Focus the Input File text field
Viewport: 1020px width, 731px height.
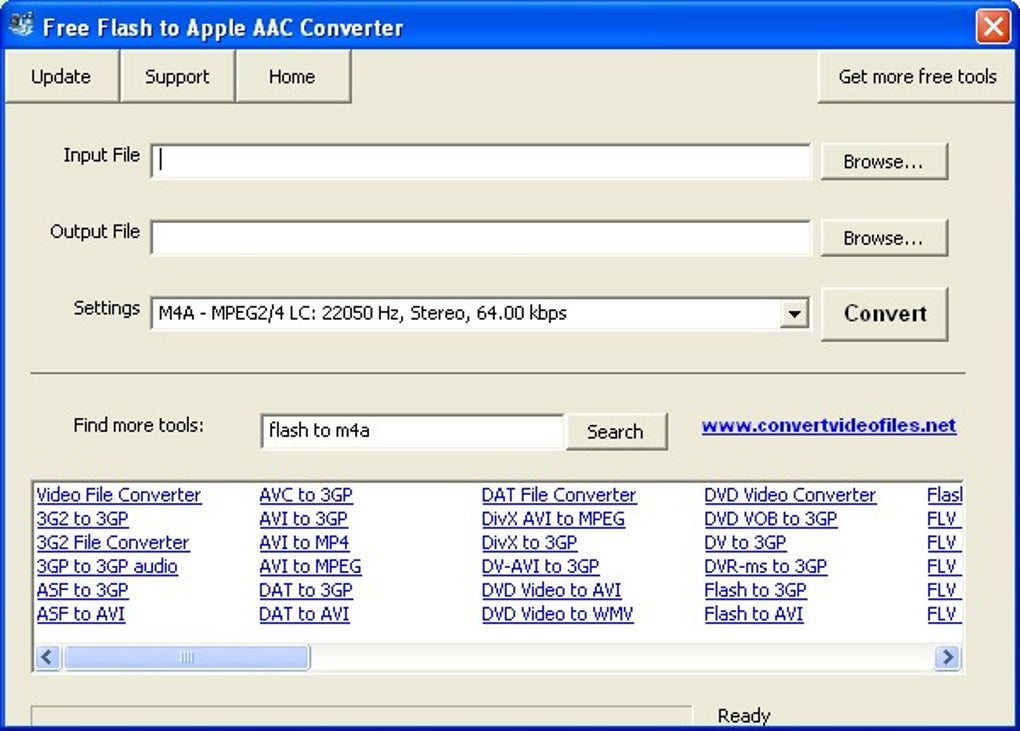tap(481, 161)
